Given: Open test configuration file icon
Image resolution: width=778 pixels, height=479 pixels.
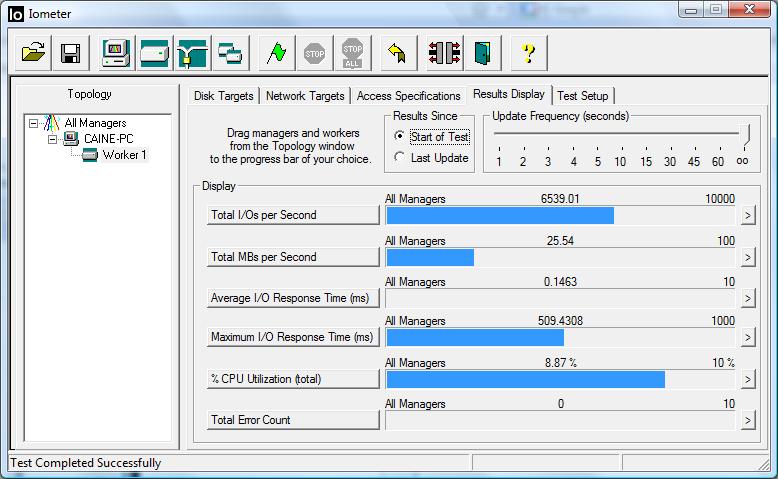Looking at the screenshot, I should (x=33, y=53).
